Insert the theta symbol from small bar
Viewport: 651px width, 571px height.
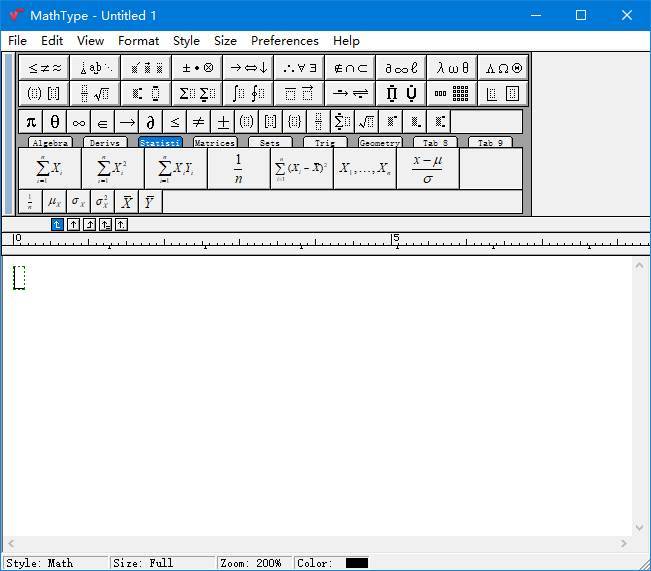pos(55,122)
